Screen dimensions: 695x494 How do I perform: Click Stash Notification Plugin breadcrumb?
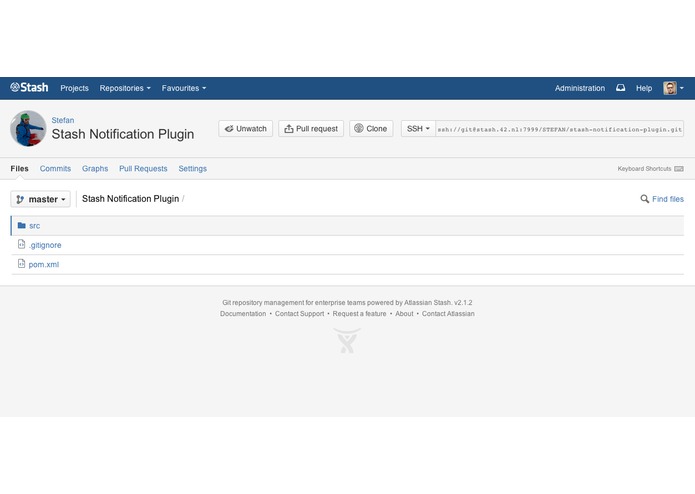pyautogui.click(x=130, y=199)
